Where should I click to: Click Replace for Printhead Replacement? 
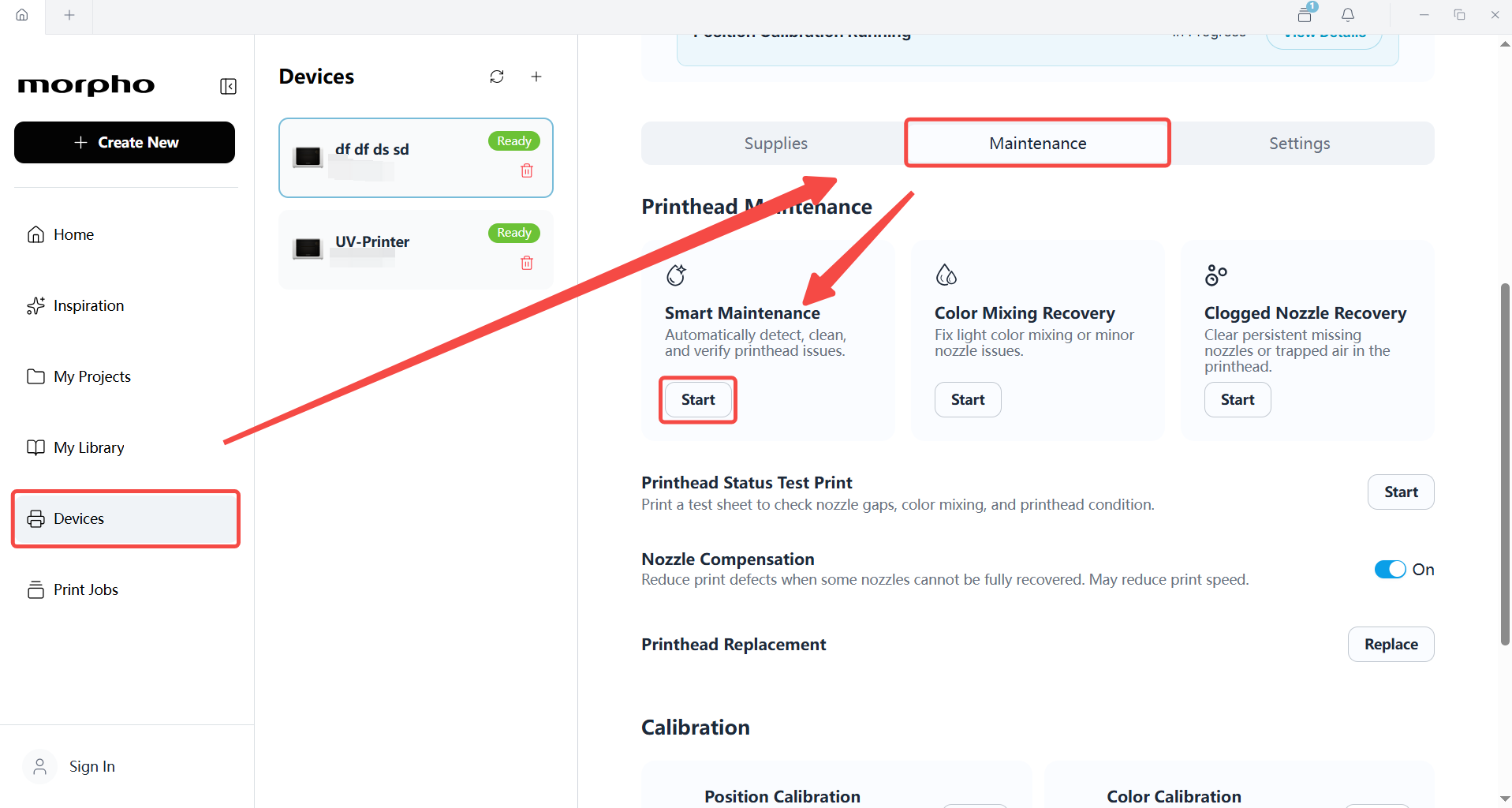1391,645
